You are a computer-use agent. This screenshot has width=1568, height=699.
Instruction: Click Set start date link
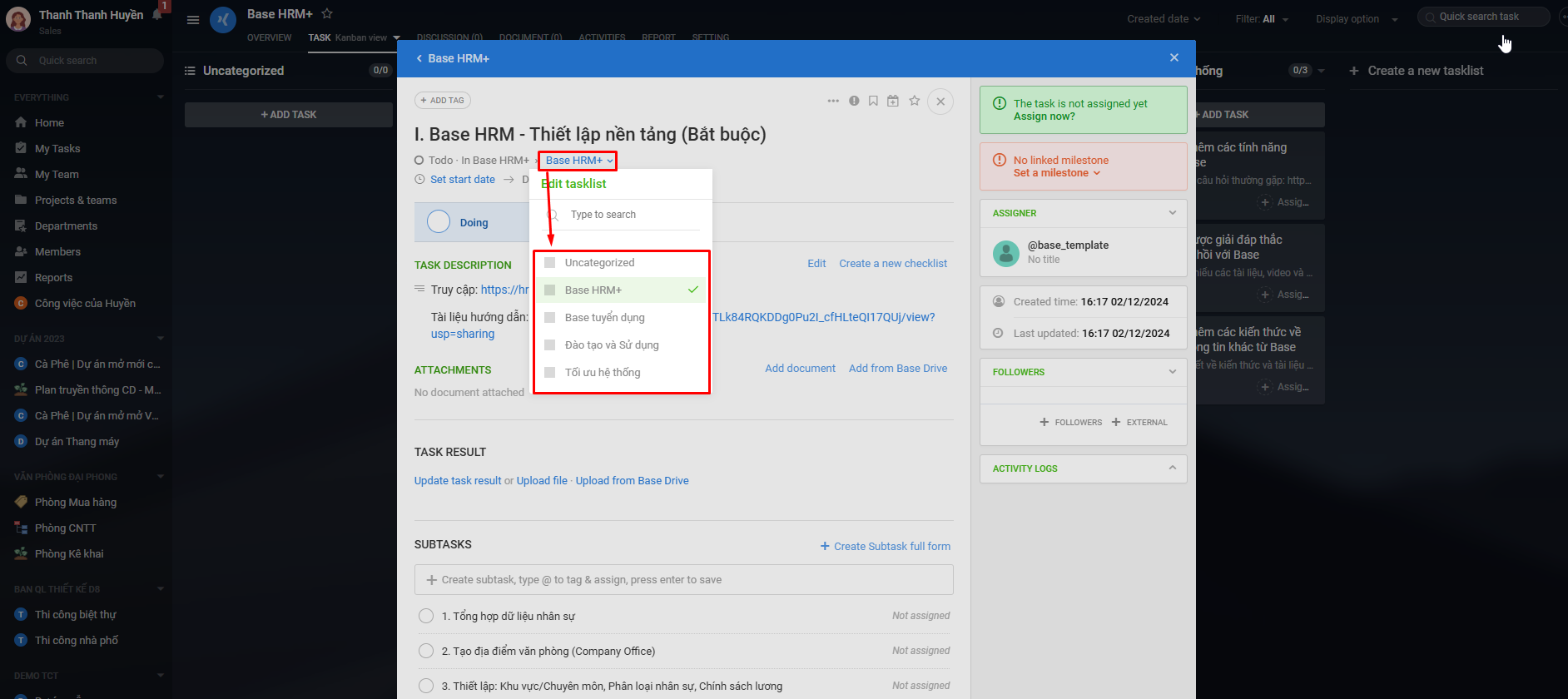(x=462, y=180)
